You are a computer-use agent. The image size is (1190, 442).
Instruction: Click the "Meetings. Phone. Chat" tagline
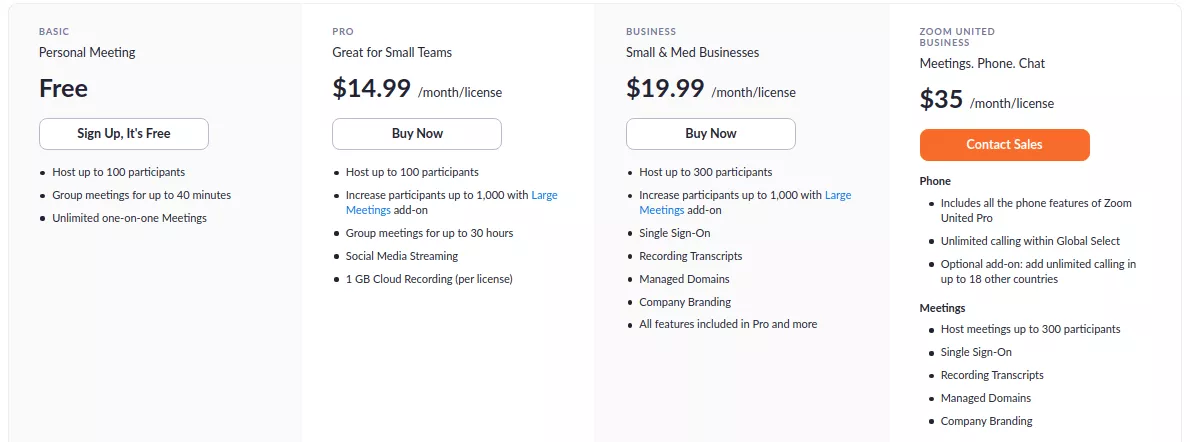982,64
